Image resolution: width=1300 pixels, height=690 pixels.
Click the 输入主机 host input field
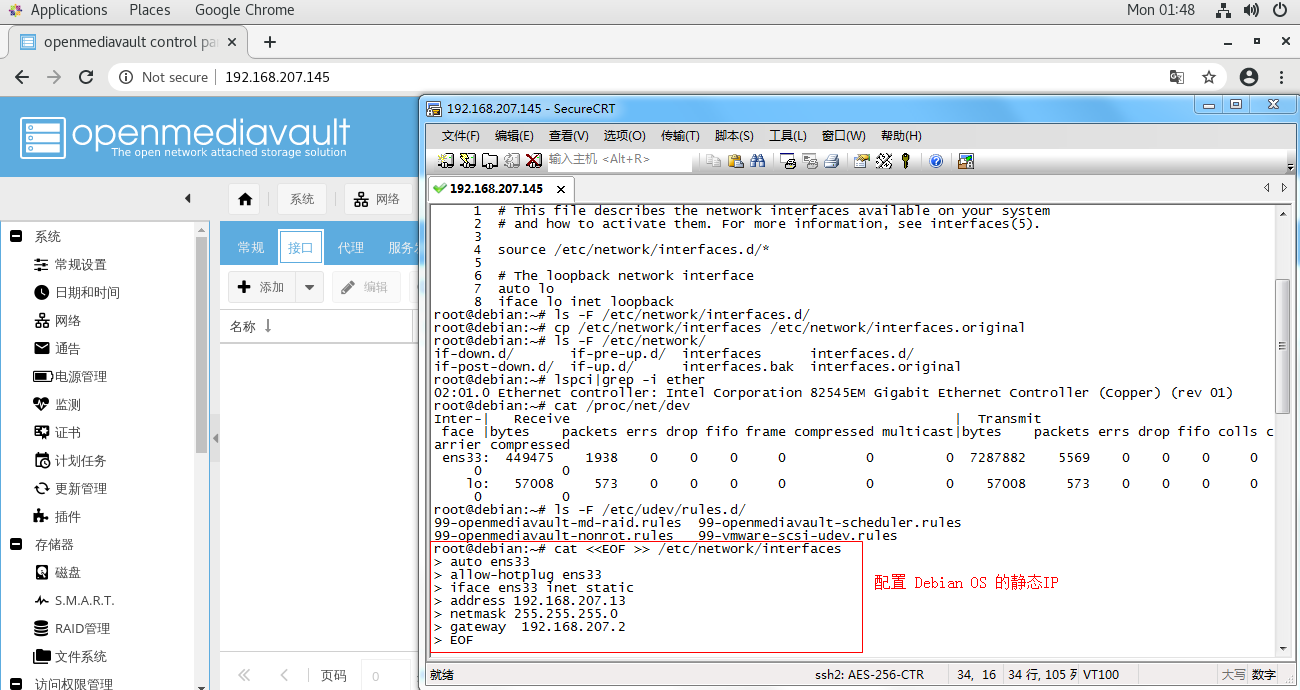(x=619, y=160)
